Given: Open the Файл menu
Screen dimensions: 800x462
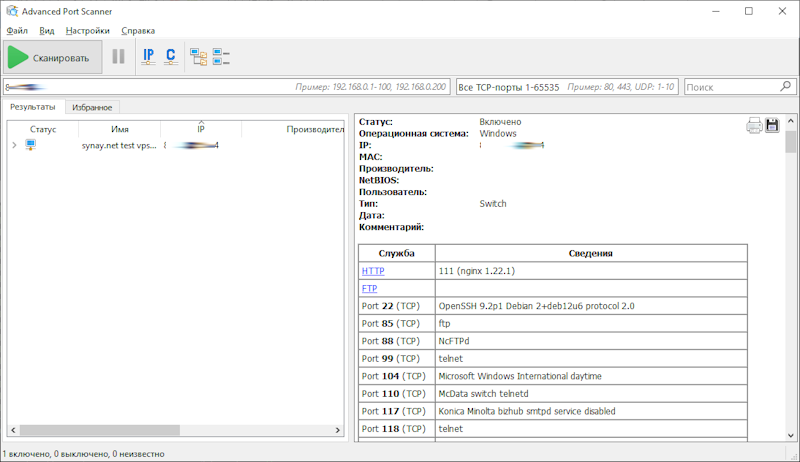Looking at the screenshot, I should [x=17, y=31].
